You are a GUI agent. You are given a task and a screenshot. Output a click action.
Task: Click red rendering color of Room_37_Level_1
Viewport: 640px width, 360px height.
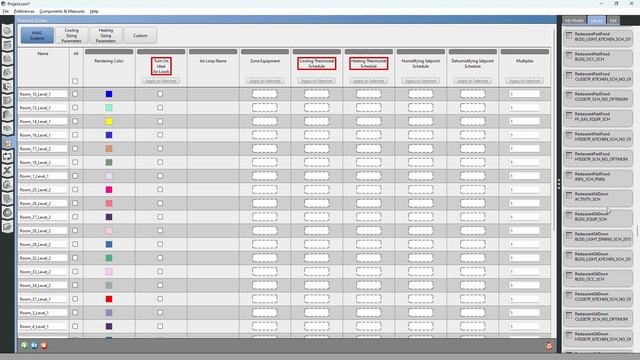click(109, 299)
